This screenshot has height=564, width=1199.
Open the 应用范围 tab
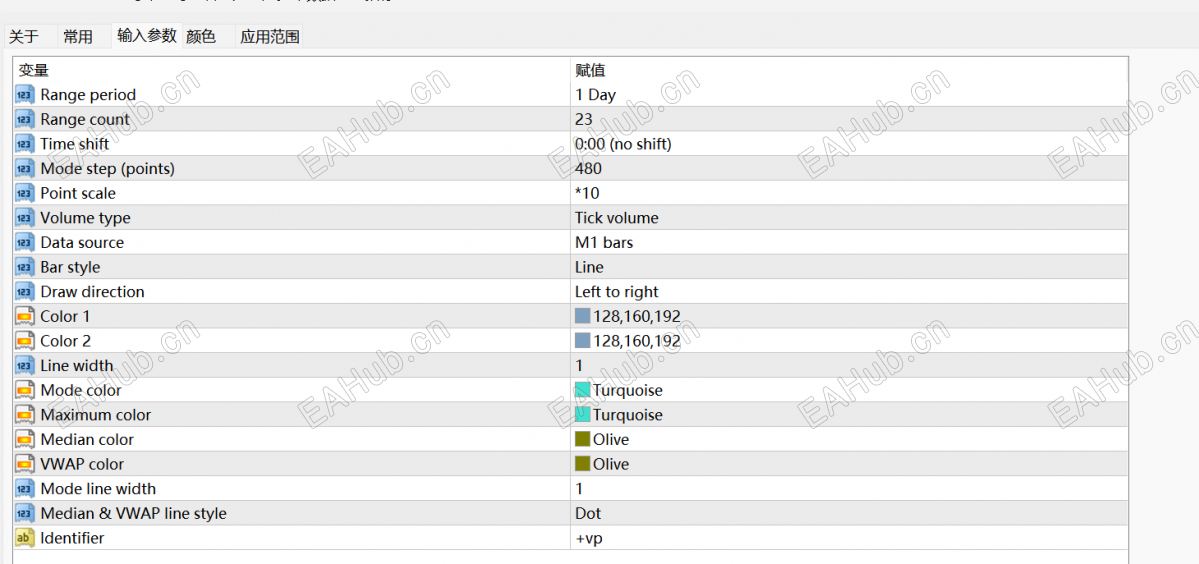(269, 37)
